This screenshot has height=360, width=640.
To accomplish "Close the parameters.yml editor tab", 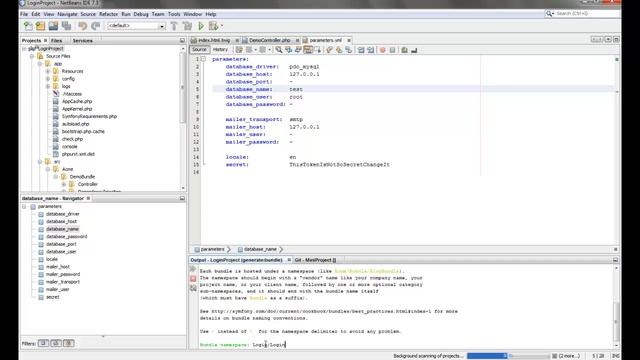I will tap(349, 40).
